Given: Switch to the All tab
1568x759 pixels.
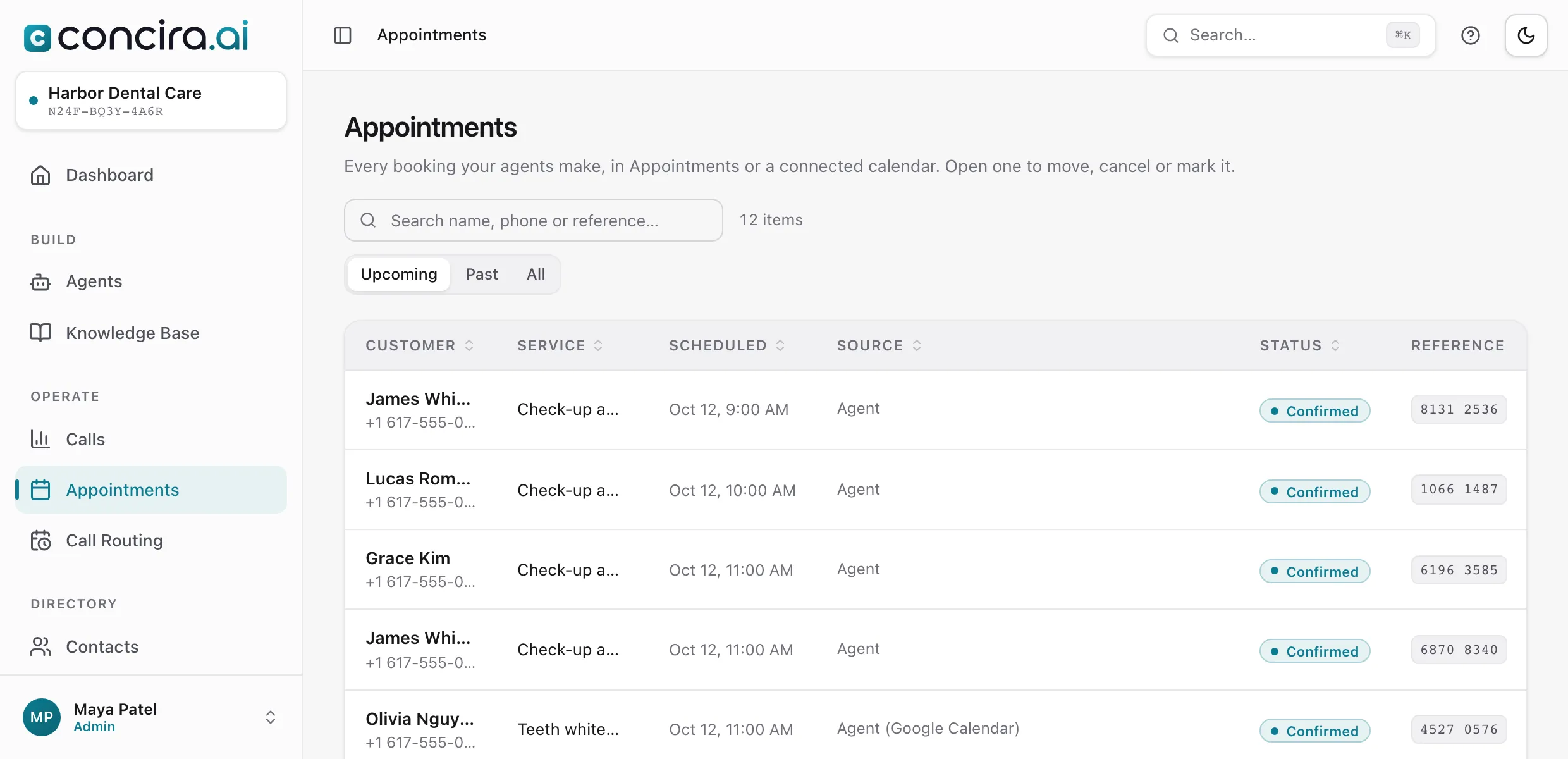Looking at the screenshot, I should (x=536, y=275).
